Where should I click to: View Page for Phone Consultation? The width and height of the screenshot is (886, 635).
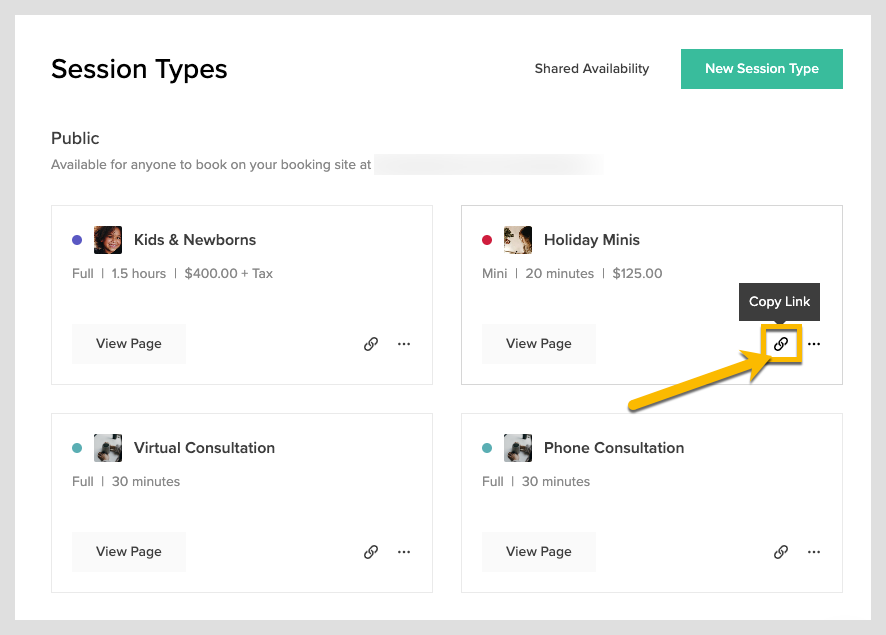pos(539,552)
